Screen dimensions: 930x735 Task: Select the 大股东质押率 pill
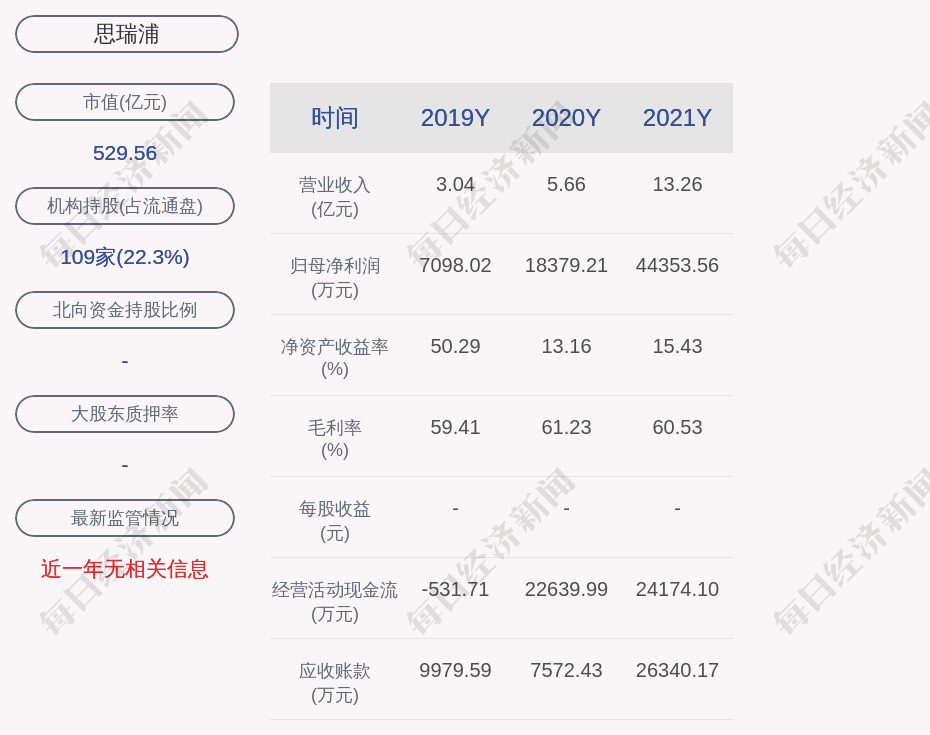point(125,413)
